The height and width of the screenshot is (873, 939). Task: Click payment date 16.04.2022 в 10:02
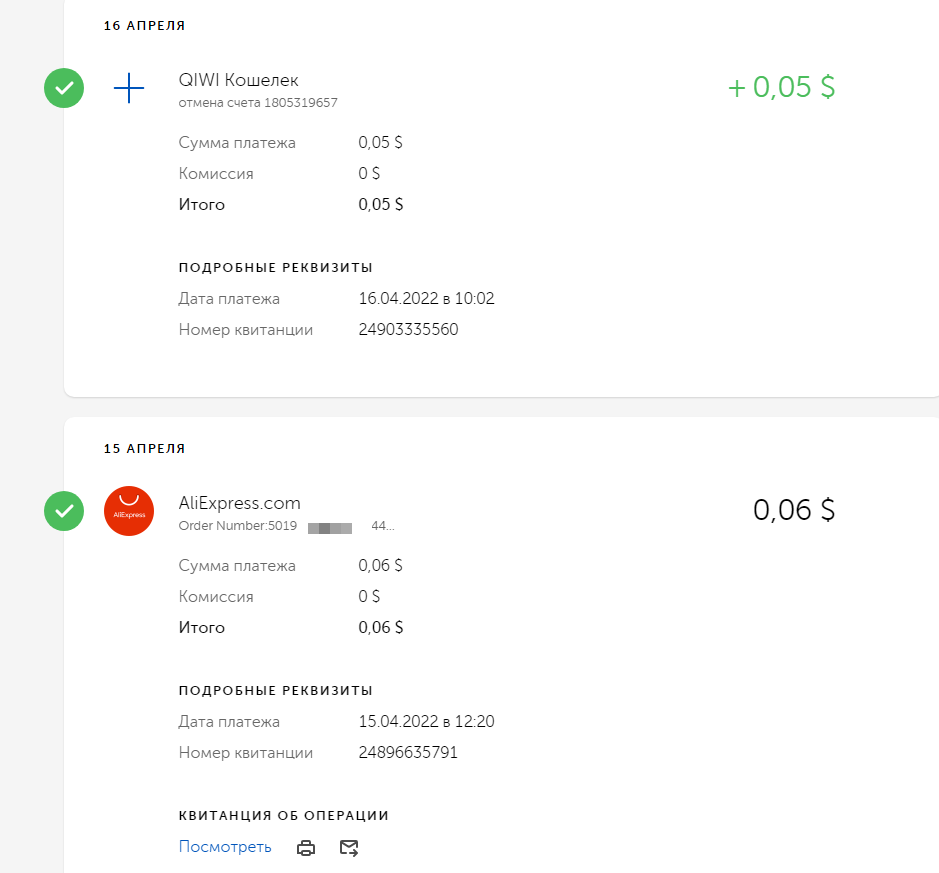(x=426, y=298)
